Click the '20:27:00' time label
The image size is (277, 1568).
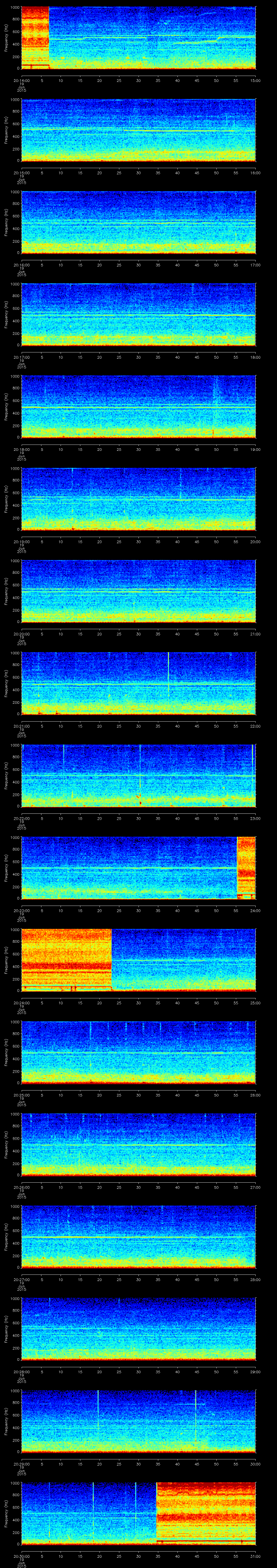pos(21,1279)
